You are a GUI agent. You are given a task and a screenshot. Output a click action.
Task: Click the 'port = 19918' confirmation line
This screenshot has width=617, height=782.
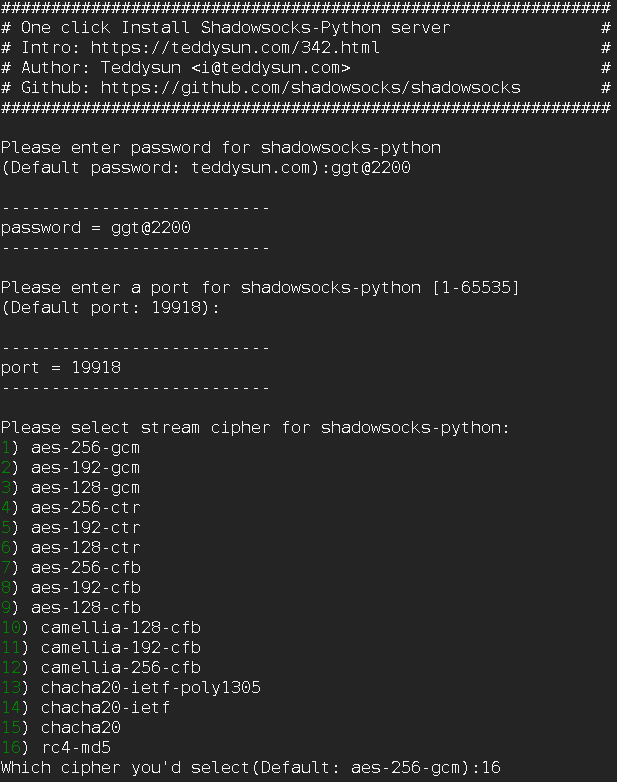coord(61,368)
